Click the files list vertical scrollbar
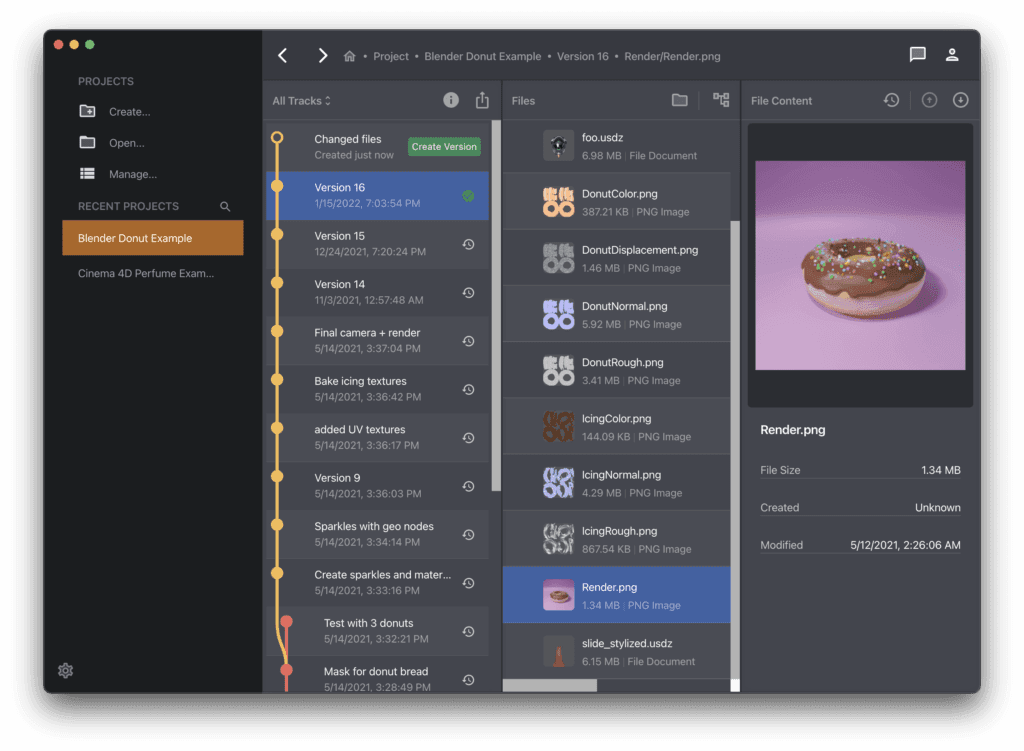Image resolution: width=1024 pixels, height=751 pixels. pos(735,449)
